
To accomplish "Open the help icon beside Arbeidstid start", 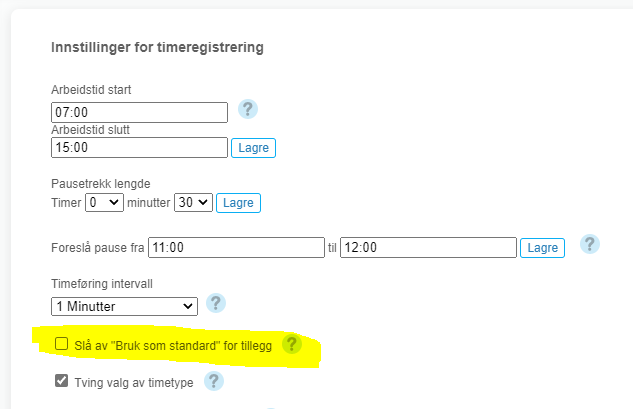I will point(248,109).
